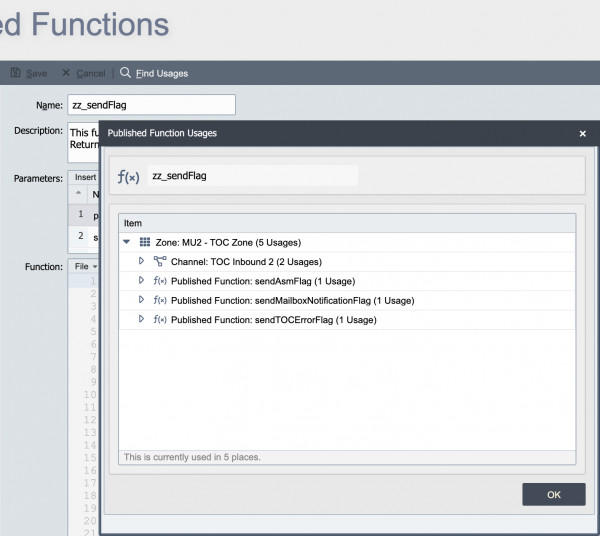The height and width of the screenshot is (536, 600).
Task: Click the Save disk icon
Action: pyautogui.click(x=15, y=73)
